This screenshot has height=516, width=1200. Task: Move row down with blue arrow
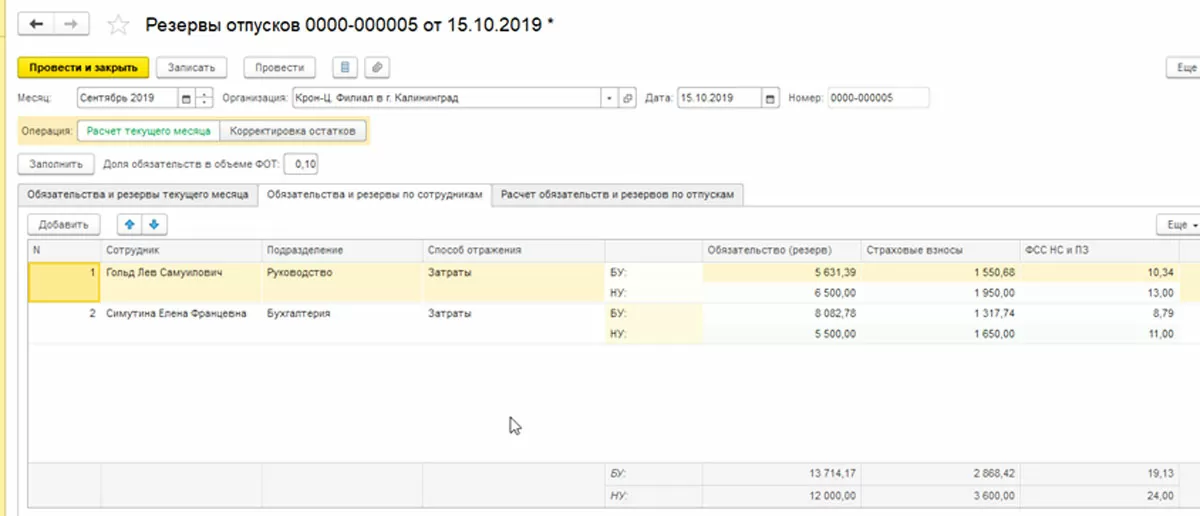coord(154,224)
